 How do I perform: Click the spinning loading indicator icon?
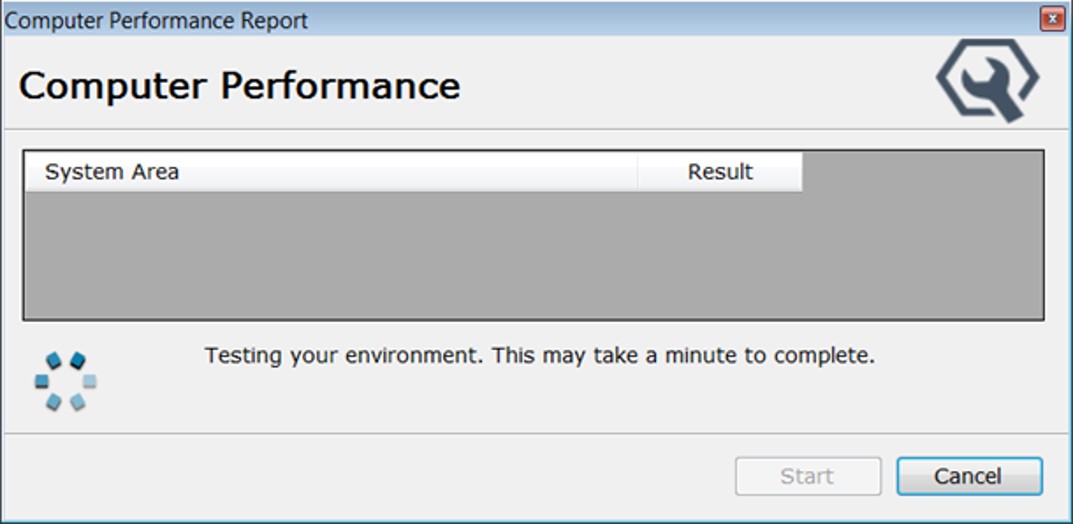click(x=65, y=381)
